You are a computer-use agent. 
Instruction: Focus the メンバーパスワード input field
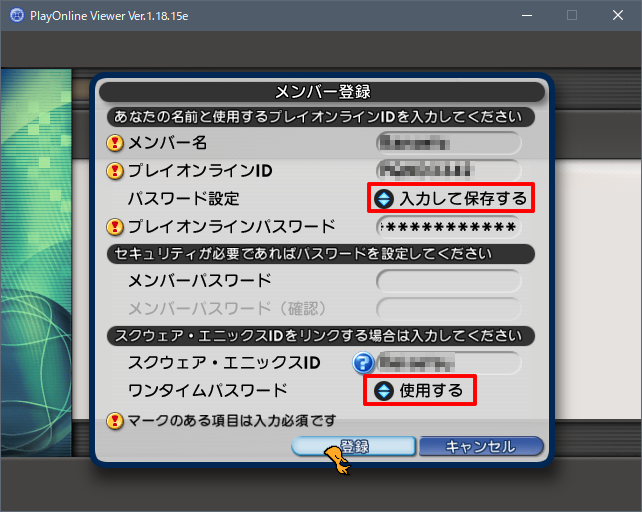(449, 281)
